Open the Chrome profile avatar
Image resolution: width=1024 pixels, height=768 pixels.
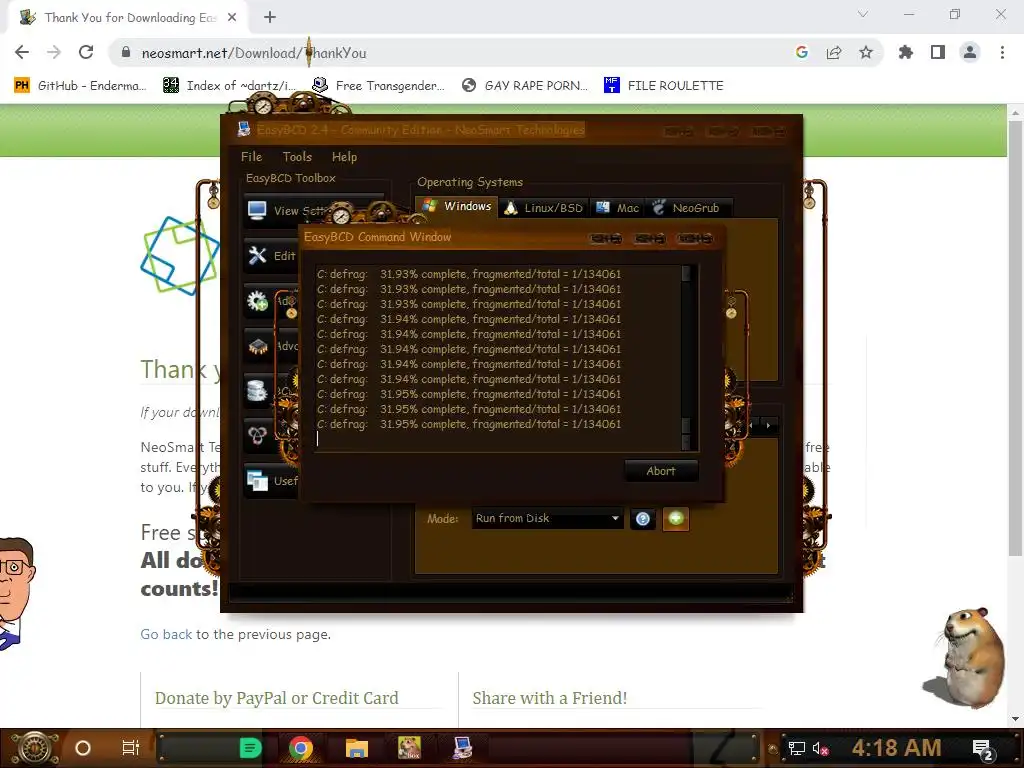click(970, 52)
